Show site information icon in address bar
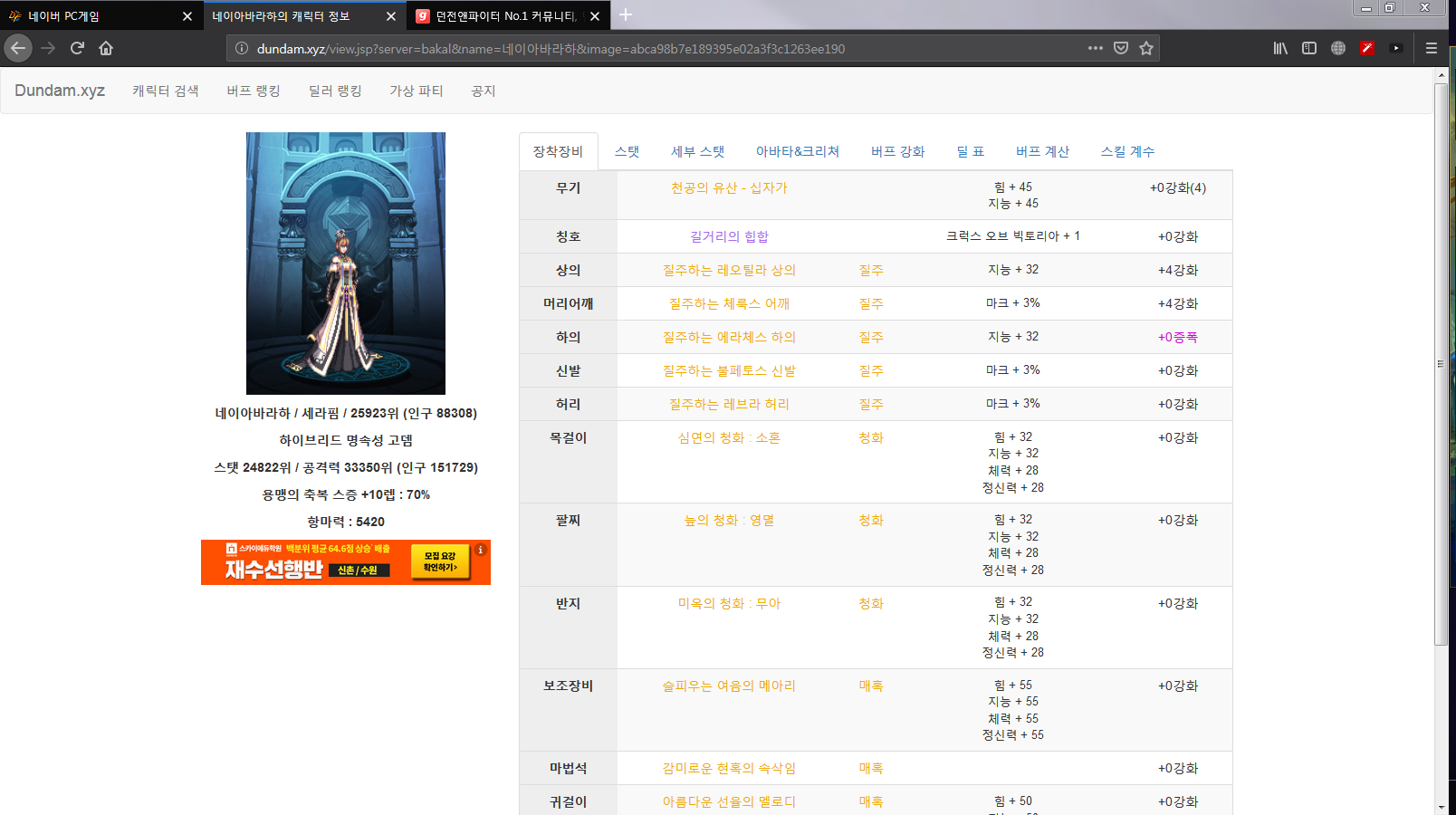Image resolution: width=1456 pixels, height=815 pixels. pyautogui.click(x=242, y=49)
